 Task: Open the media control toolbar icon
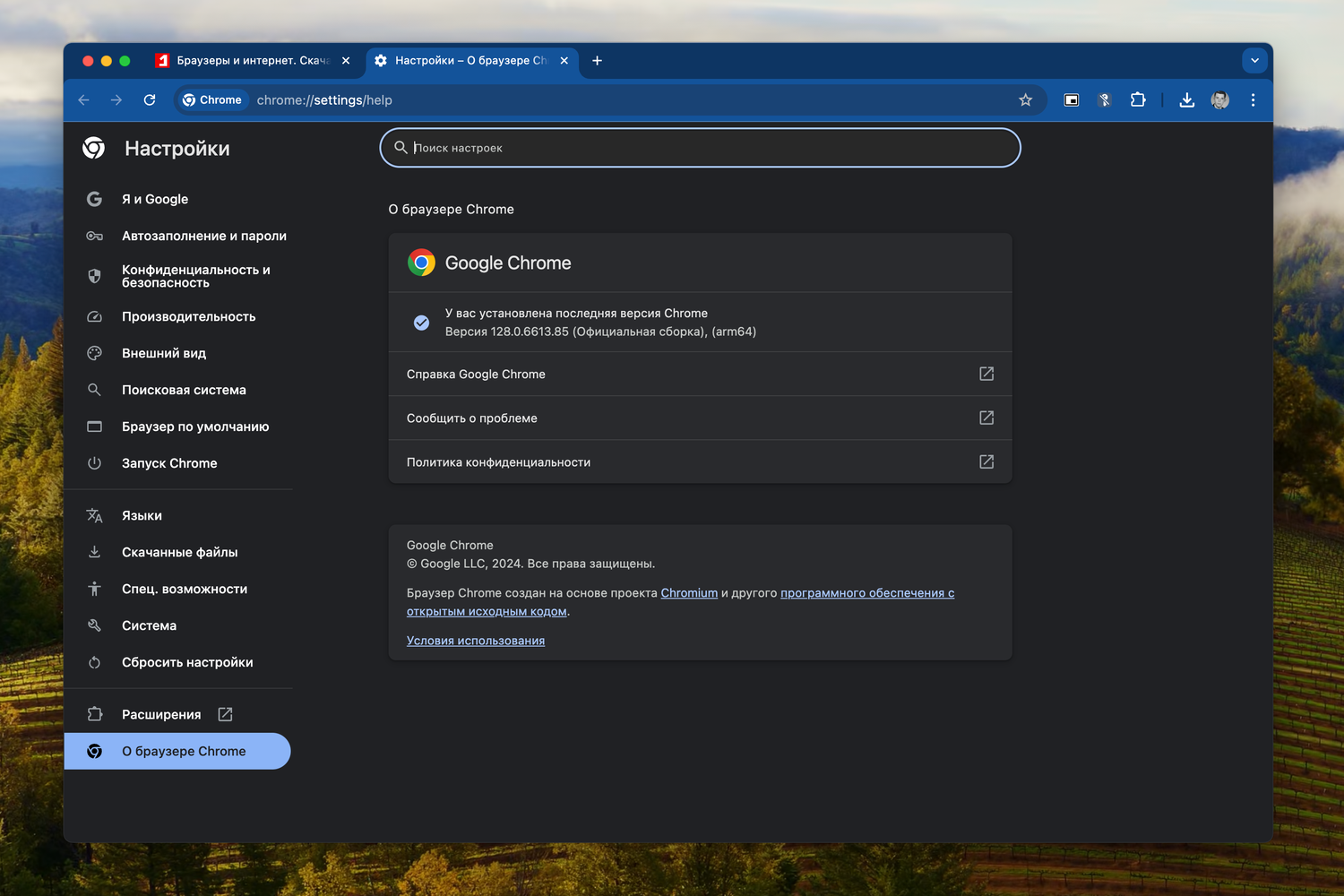click(x=1072, y=100)
